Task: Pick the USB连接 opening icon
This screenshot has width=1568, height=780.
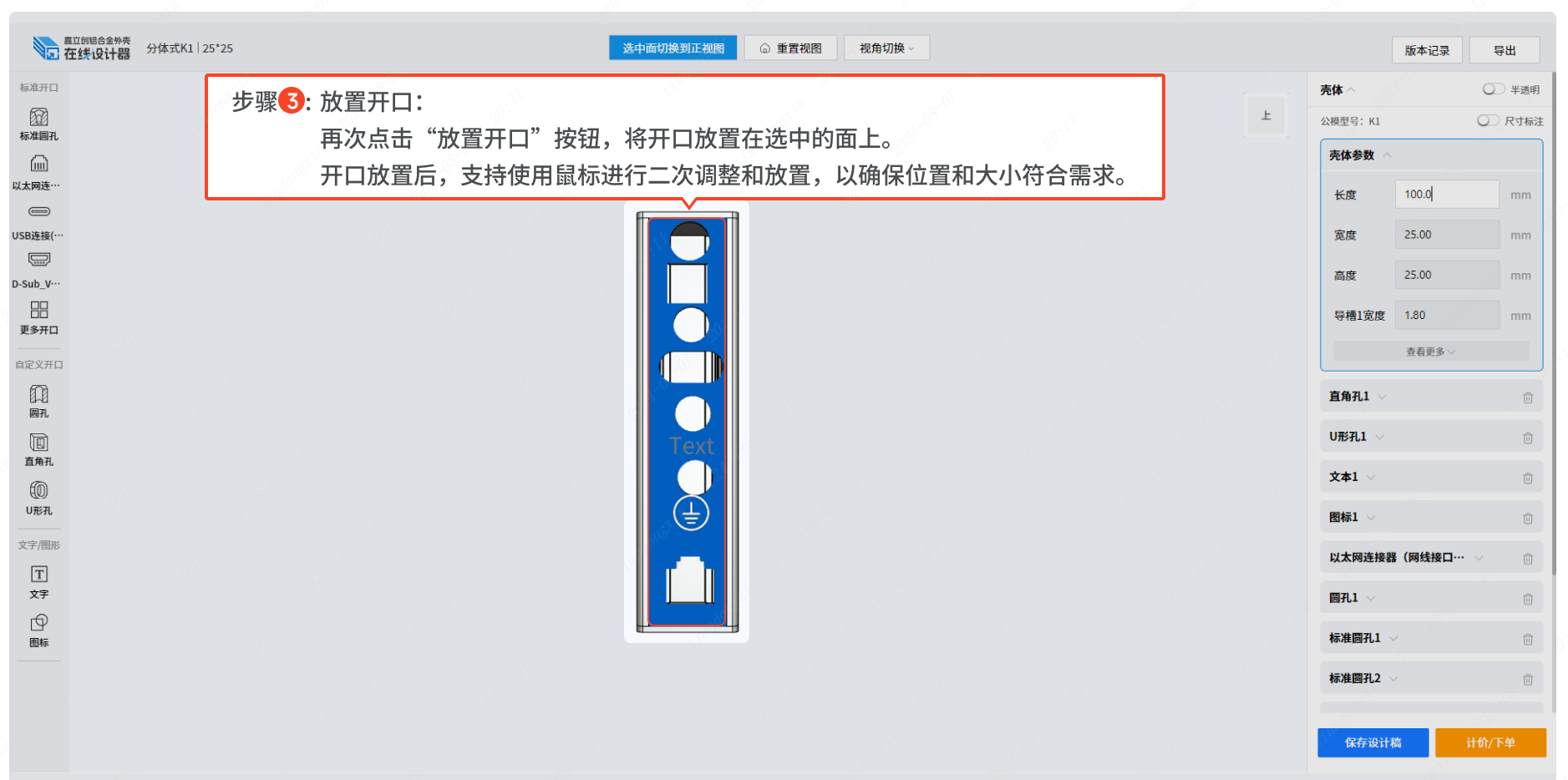Action: (38, 221)
